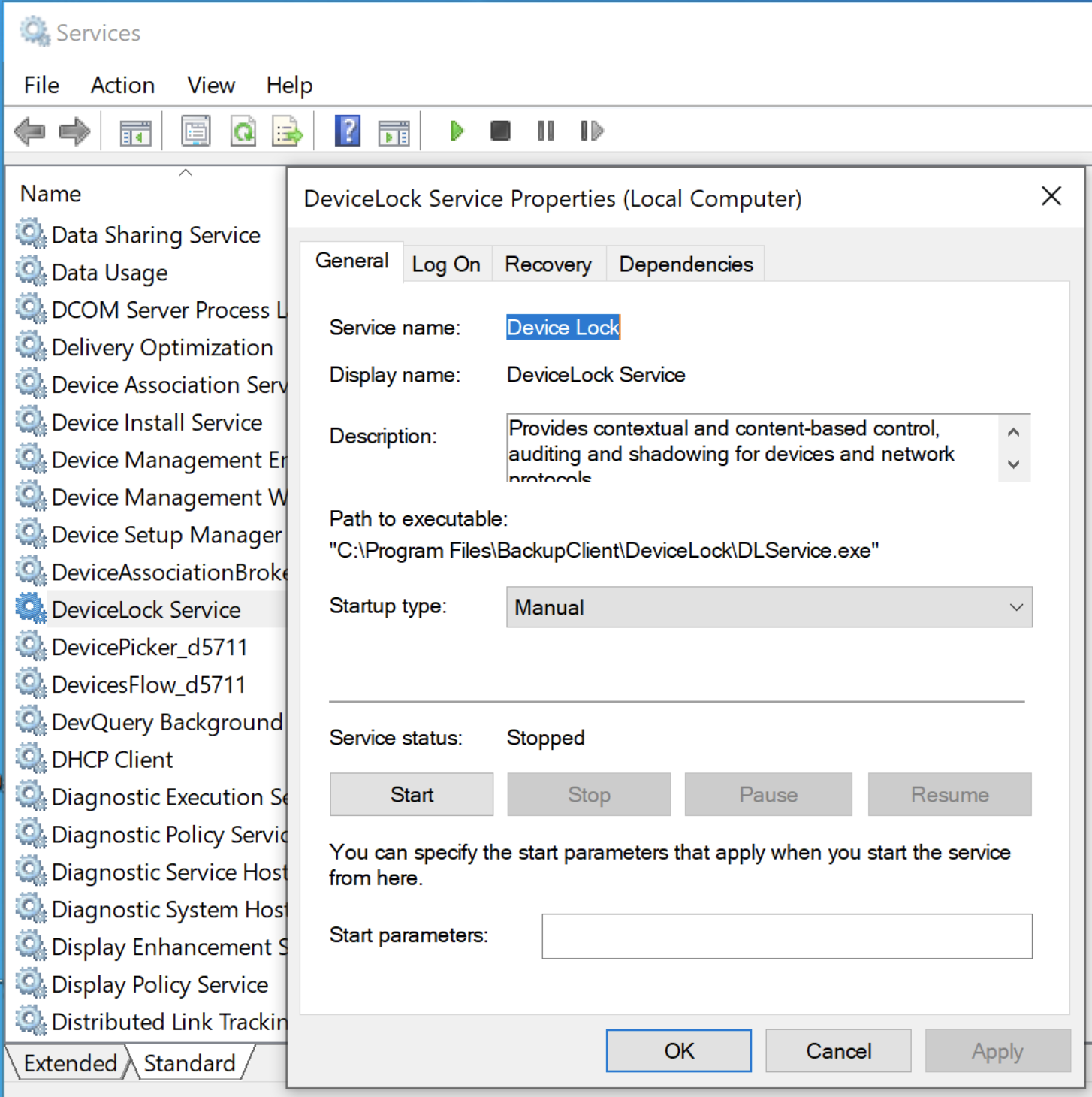Image resolution: width=1092 pixels, height=1097 pixels.
Task: Toggle the Show/Hide Action Pane icon
Action: click(x=394, y=132)
